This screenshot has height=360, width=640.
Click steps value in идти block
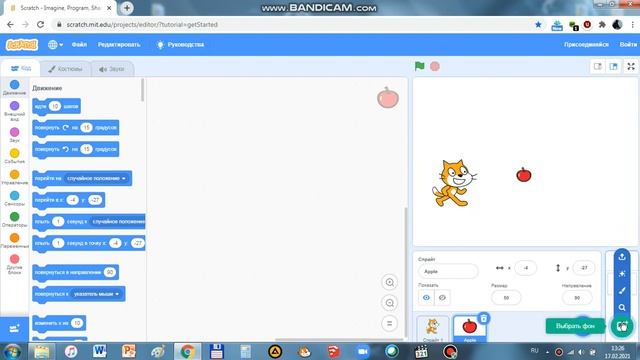55,106
